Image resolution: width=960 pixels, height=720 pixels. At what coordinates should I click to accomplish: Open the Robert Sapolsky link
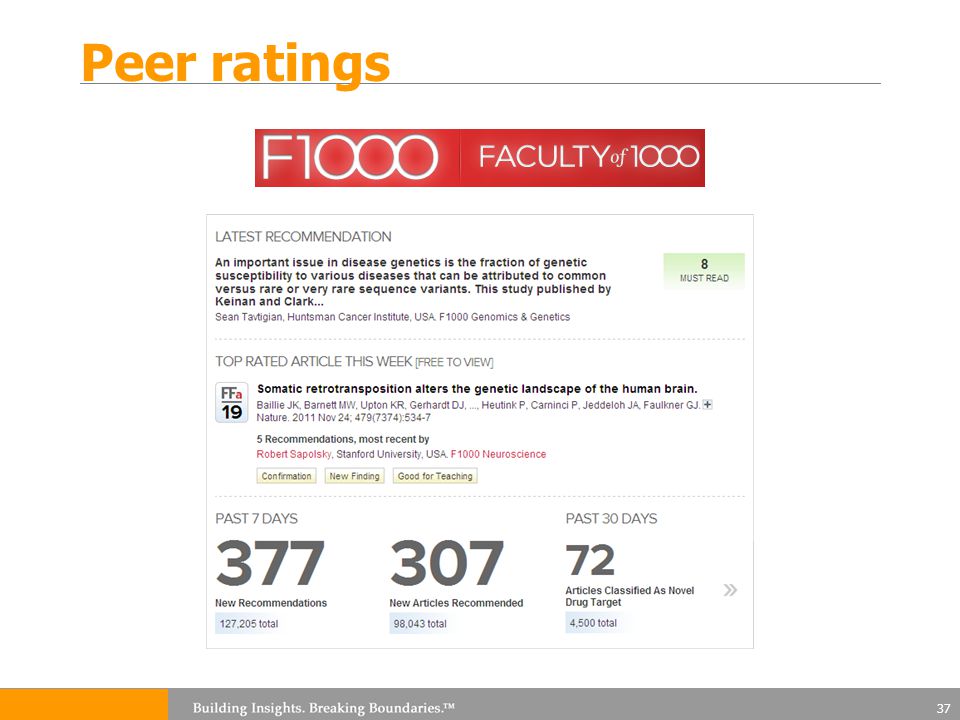pyautogui.click(x=294, y=454)
